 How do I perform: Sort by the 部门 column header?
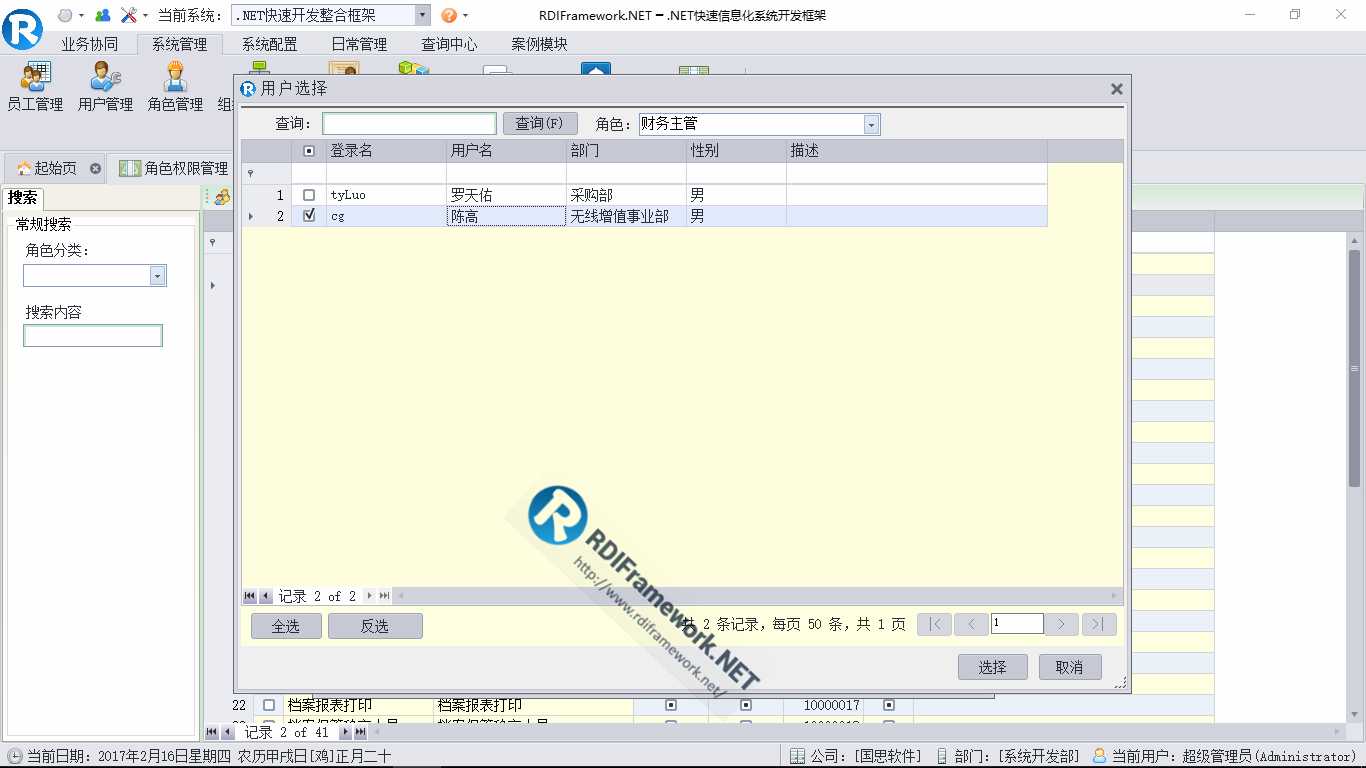(x=626, y=151)
